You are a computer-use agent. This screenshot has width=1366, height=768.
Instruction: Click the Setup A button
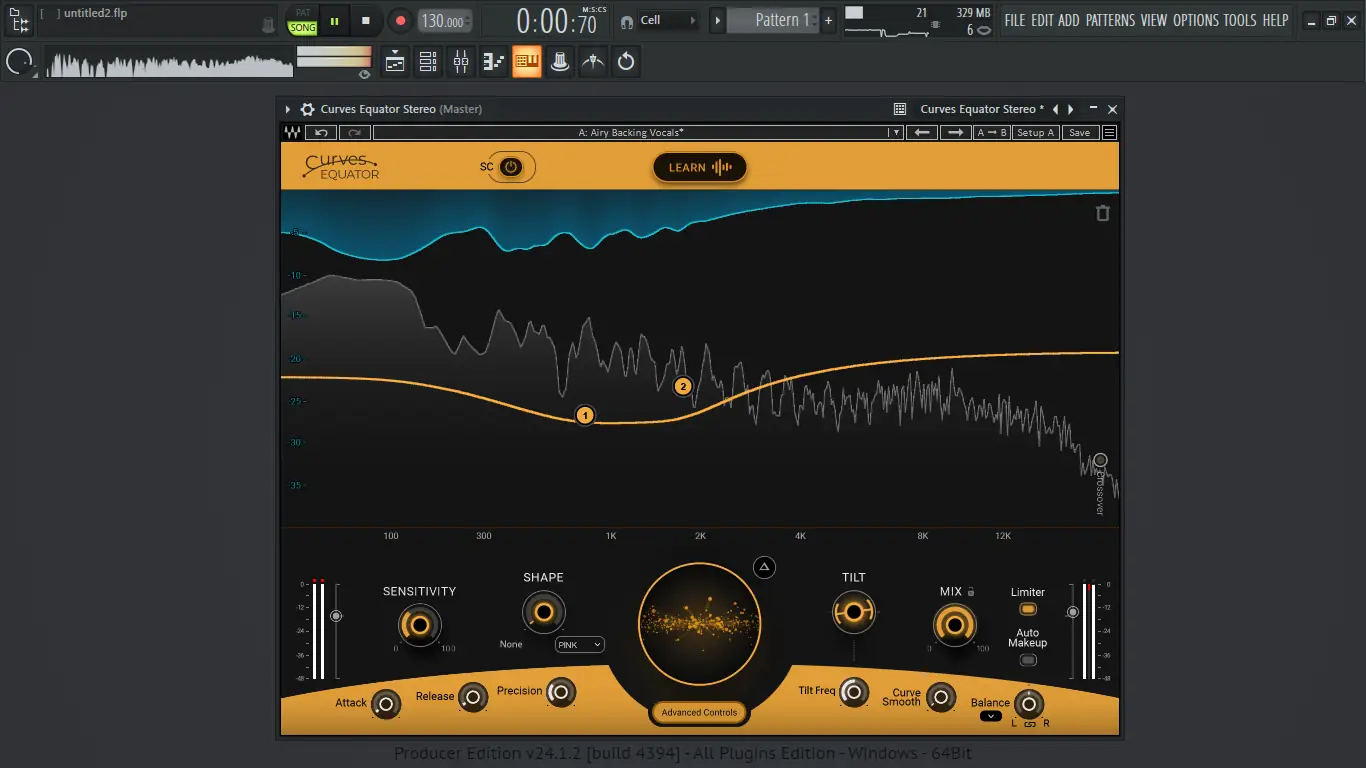[x=1035, y=132]
